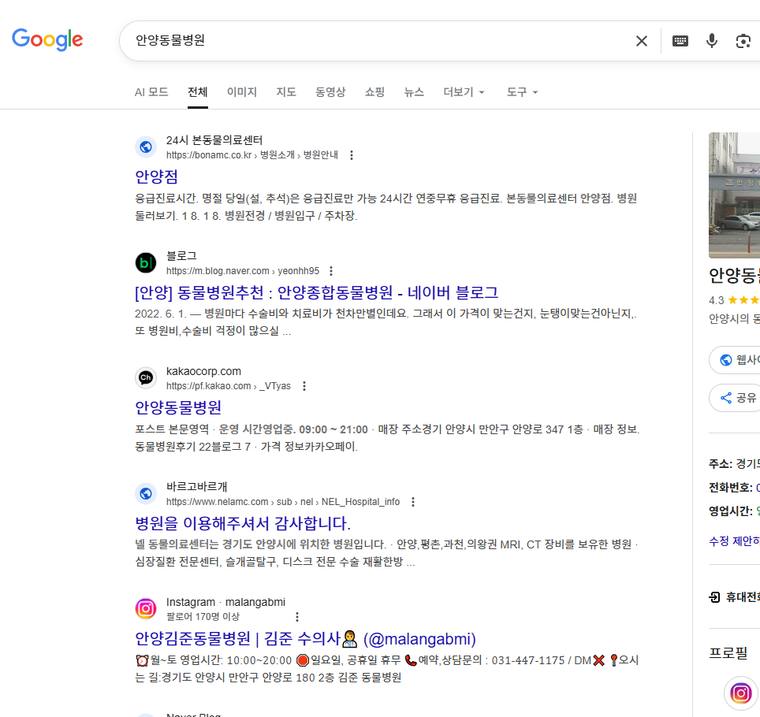Open more options for nelamc.com result
Viewport: 760px width, 717px height.
(413, 502)
